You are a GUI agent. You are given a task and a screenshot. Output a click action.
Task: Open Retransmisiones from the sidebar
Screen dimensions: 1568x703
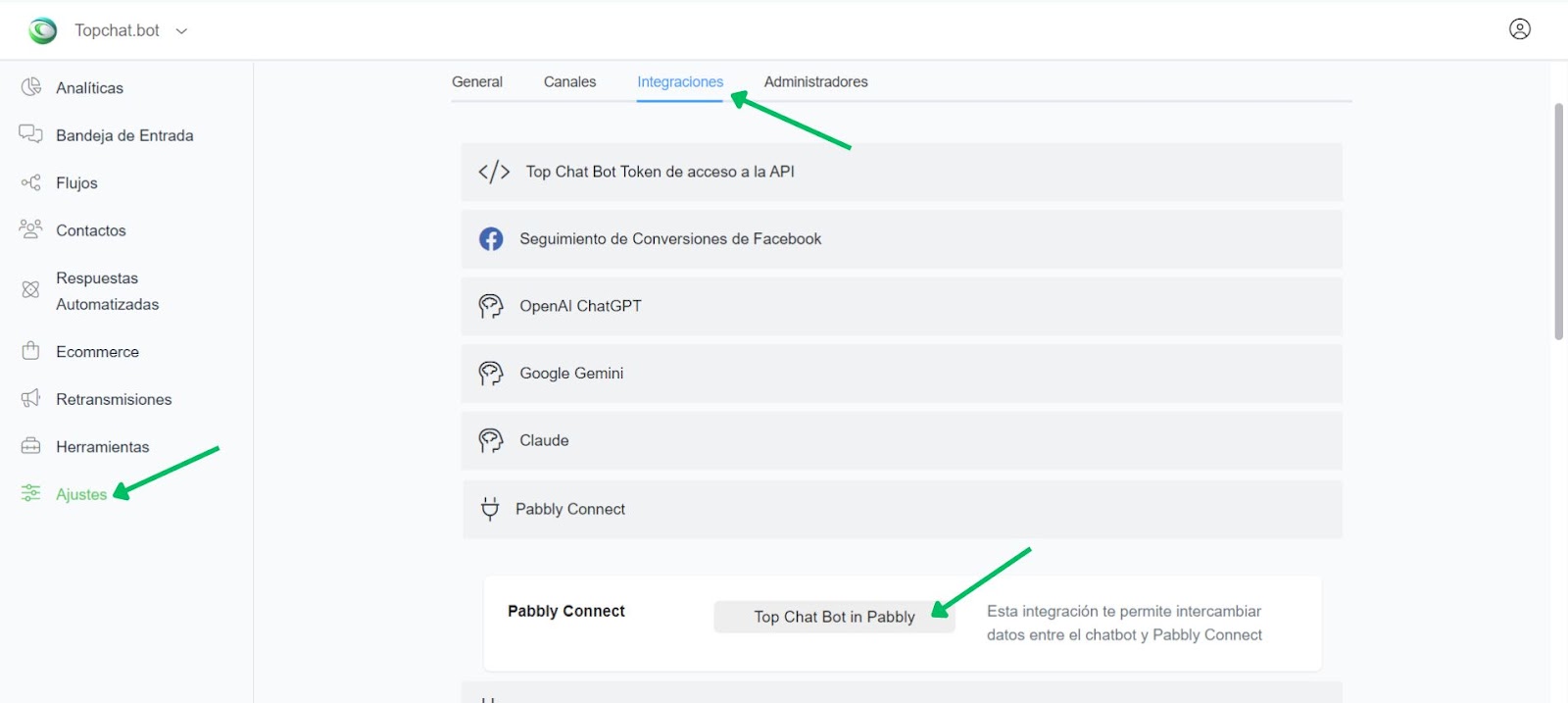[x=114, y=399]
